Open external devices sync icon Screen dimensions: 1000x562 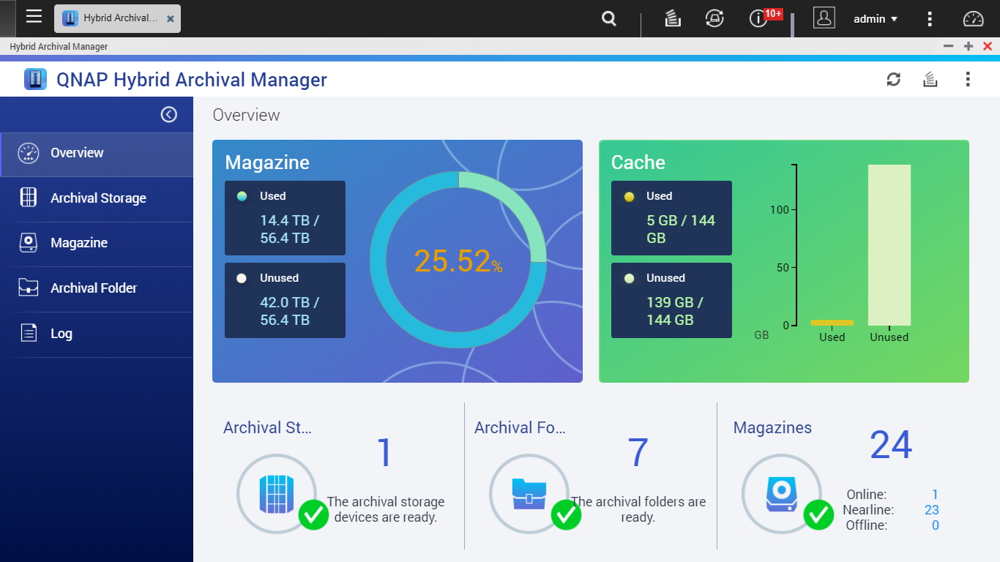714,18
